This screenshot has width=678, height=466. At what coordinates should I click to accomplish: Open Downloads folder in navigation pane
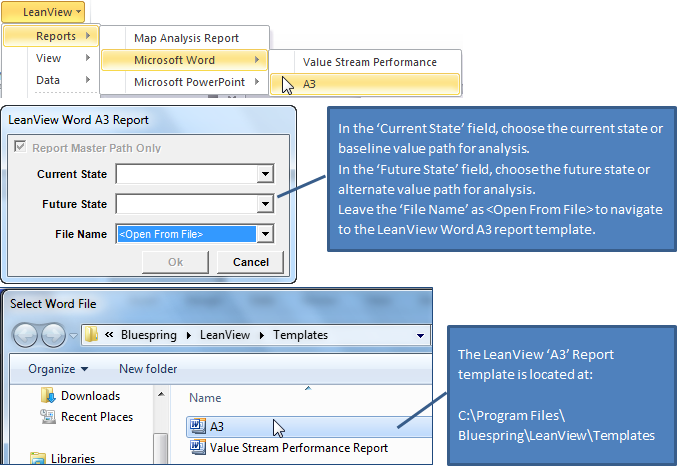pyautogui.click(x=90, y=396)
